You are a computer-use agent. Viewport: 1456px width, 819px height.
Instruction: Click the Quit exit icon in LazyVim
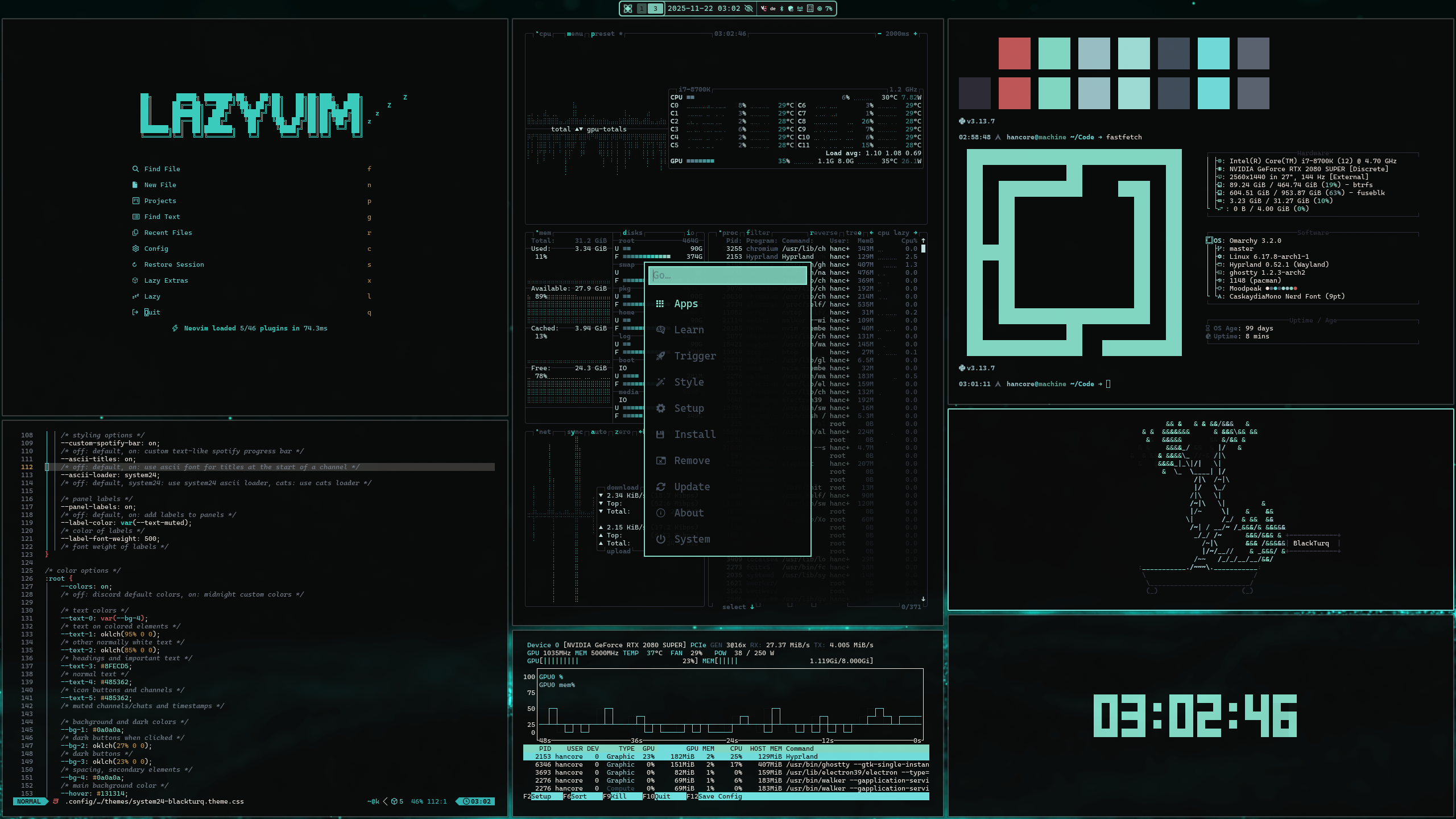[135, 312]
